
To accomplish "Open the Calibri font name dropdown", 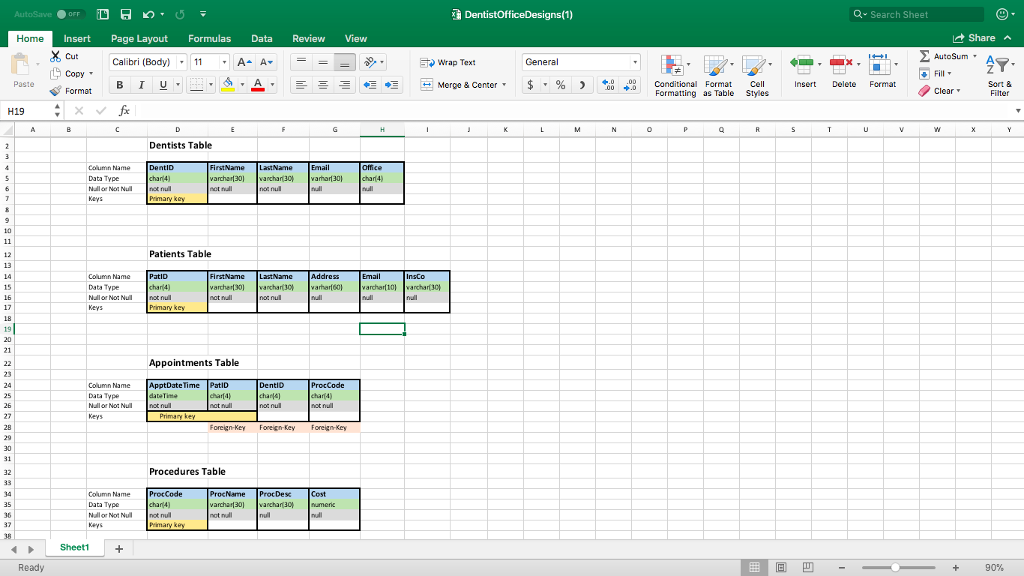I will pos(180,62).
